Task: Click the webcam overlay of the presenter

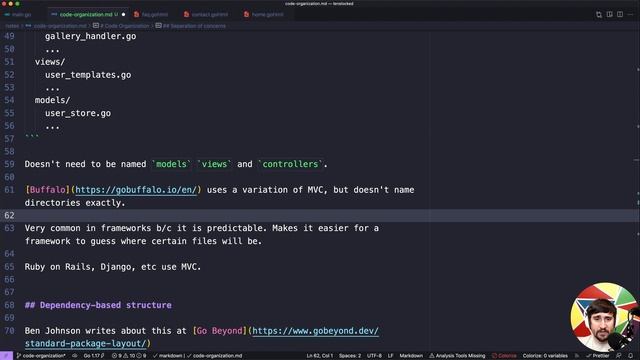Action: point(604,317)
